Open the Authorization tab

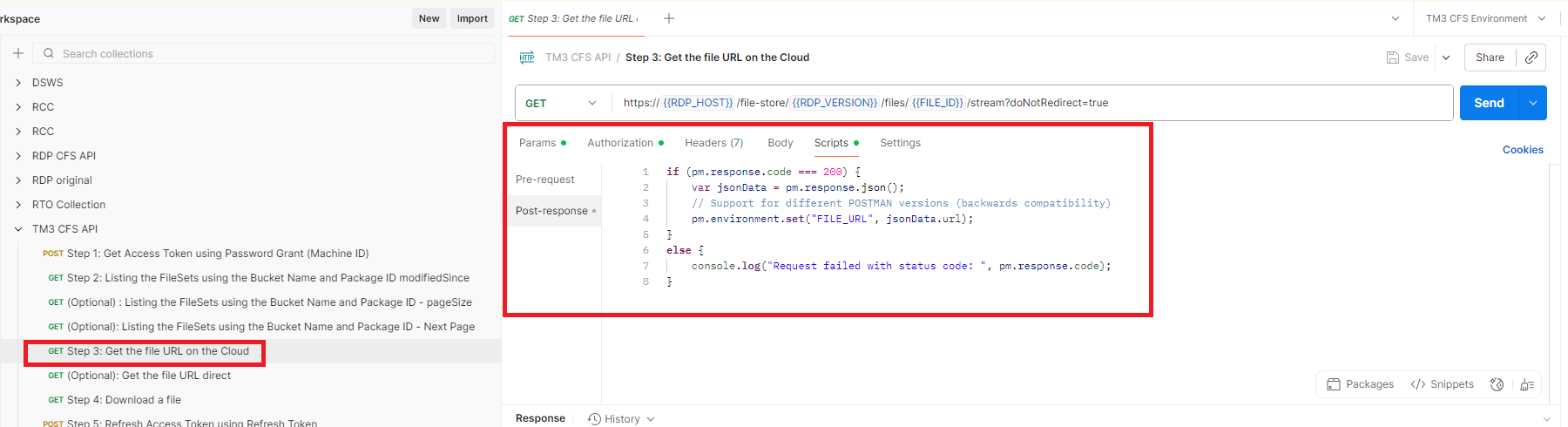point(620,143)
